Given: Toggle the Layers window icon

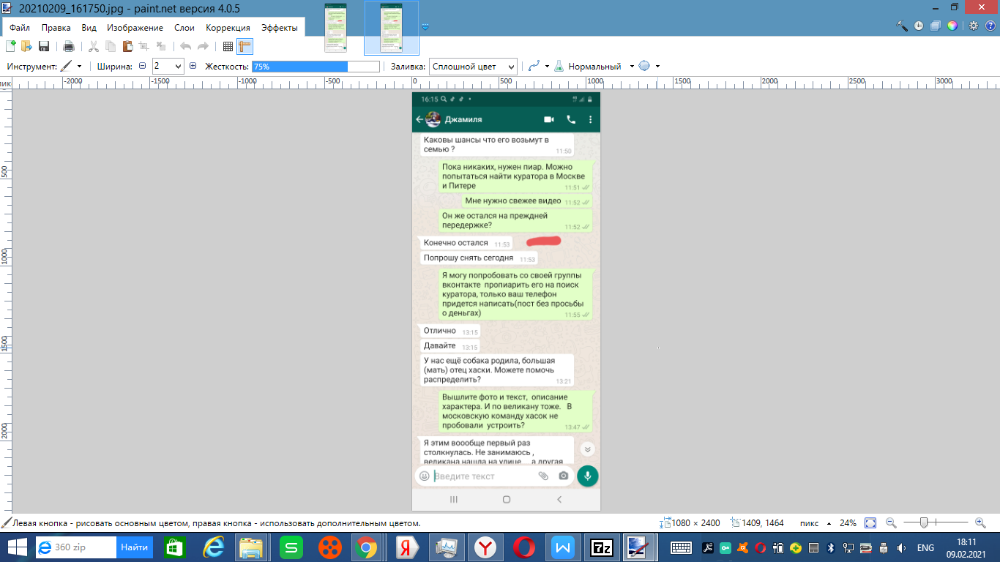Looking at the screenshot, I should tap(936, 26).
